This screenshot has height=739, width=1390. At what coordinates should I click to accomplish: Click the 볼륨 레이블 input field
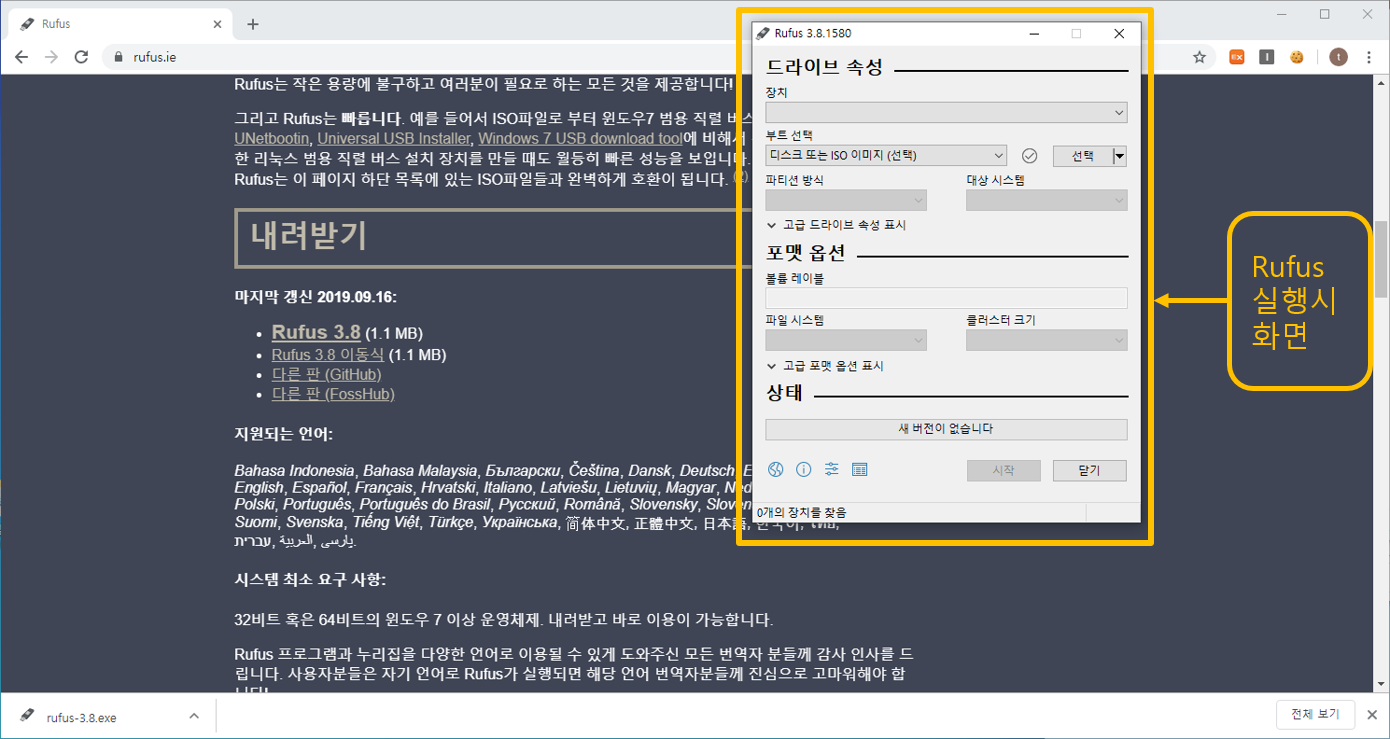click(x=946, y=298)
